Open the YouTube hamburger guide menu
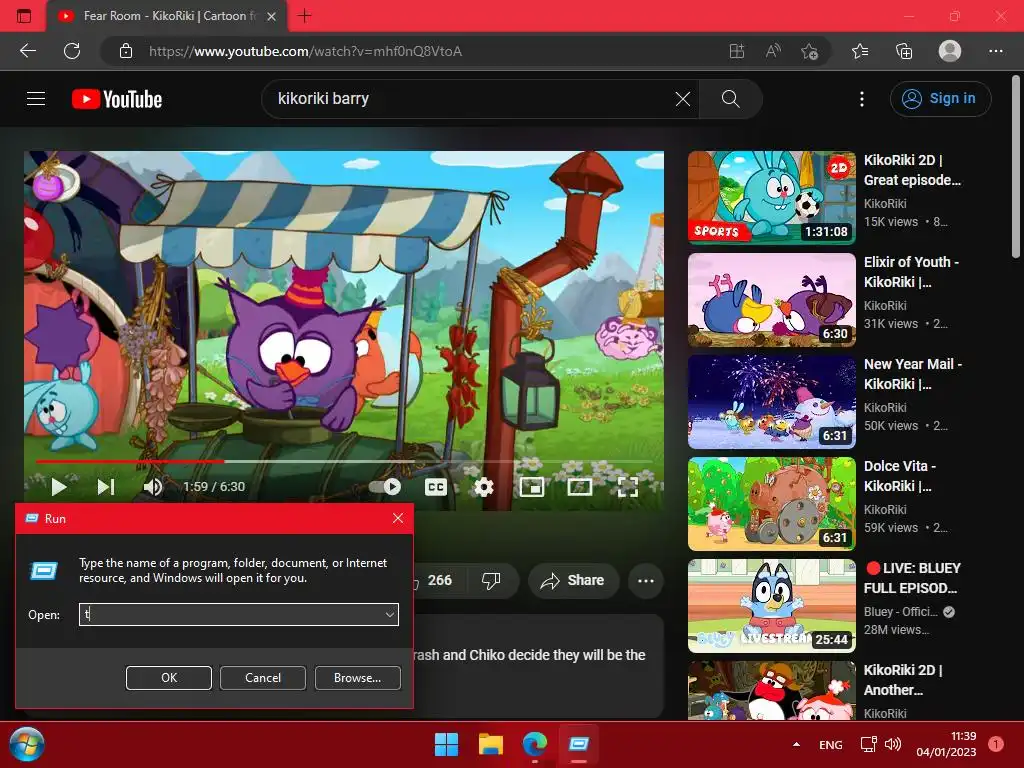 pyautogui.click(x=36, y=99)
